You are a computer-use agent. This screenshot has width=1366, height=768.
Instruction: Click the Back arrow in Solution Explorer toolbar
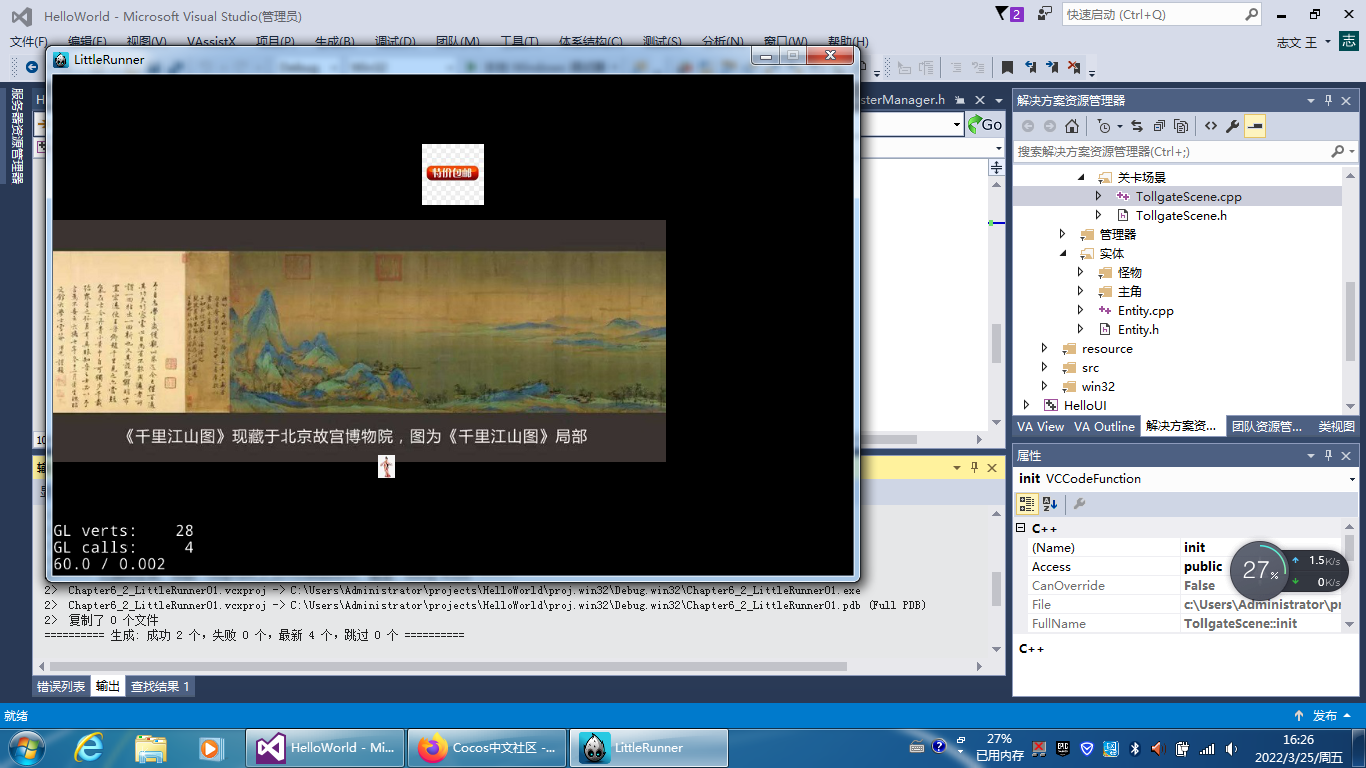tap(1028, 126)
